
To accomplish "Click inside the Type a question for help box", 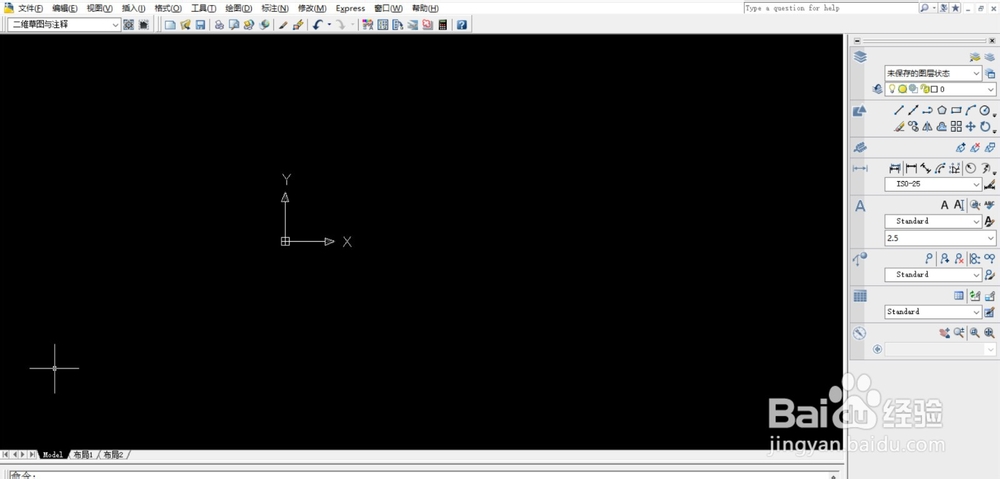I will pyautogui.click(x=830, y=8).
